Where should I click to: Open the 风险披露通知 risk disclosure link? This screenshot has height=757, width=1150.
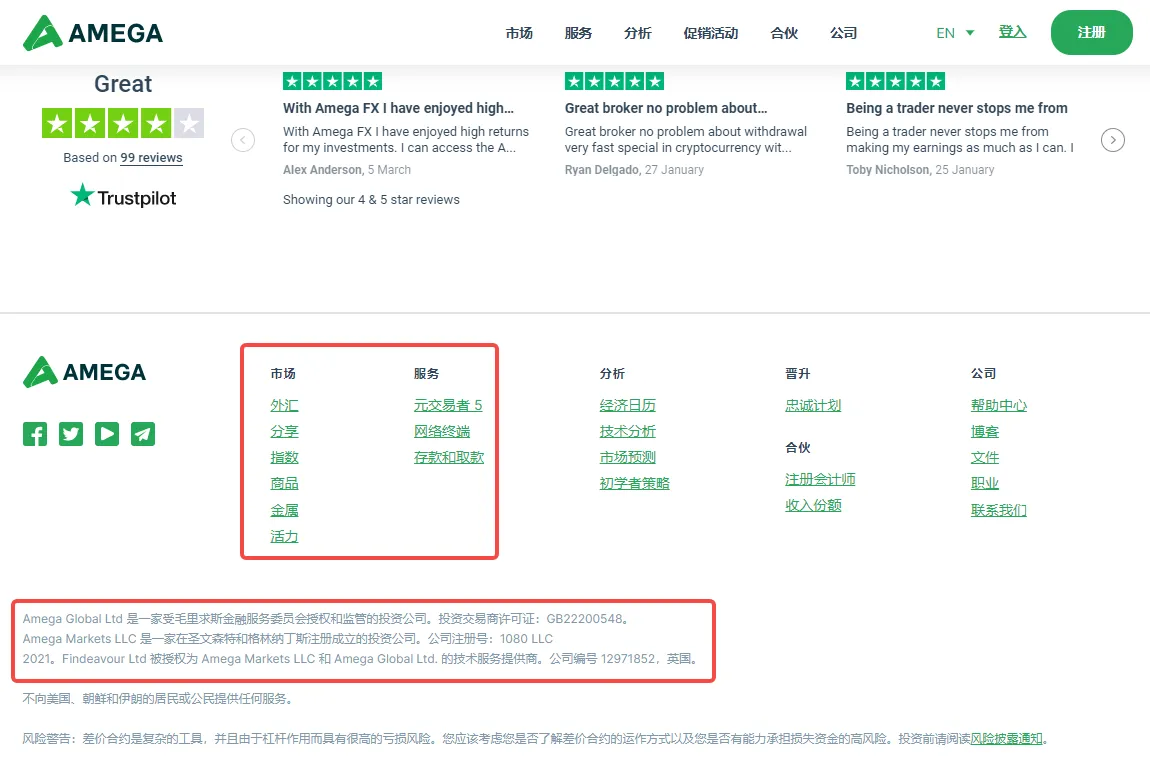click(1006, 739)
